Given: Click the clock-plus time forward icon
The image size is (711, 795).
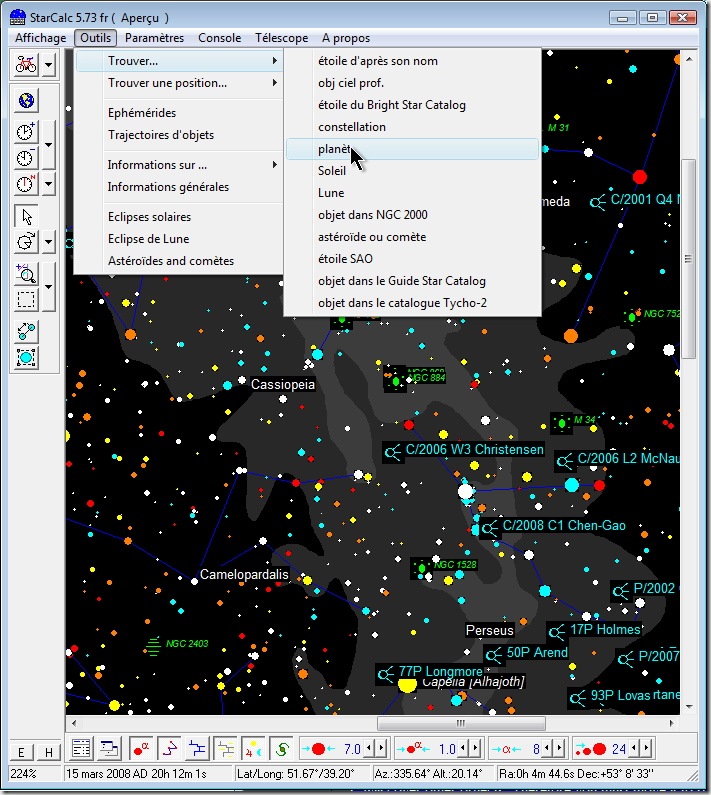Looking at the screenshot, I should pos(26,132).
